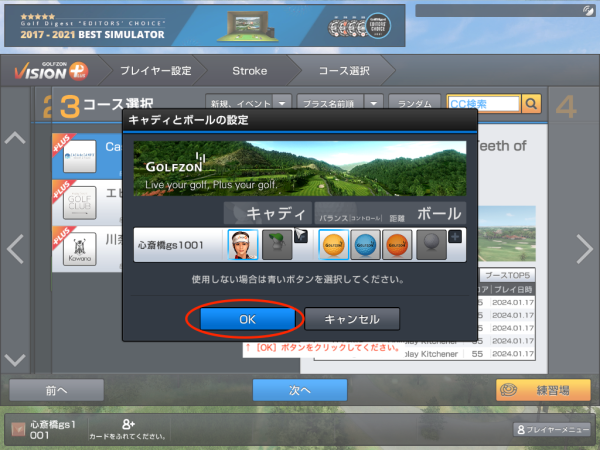This screenshot has height=450, width=600.
Task: Click the 次へ button
Action: (x=300, y=390)
